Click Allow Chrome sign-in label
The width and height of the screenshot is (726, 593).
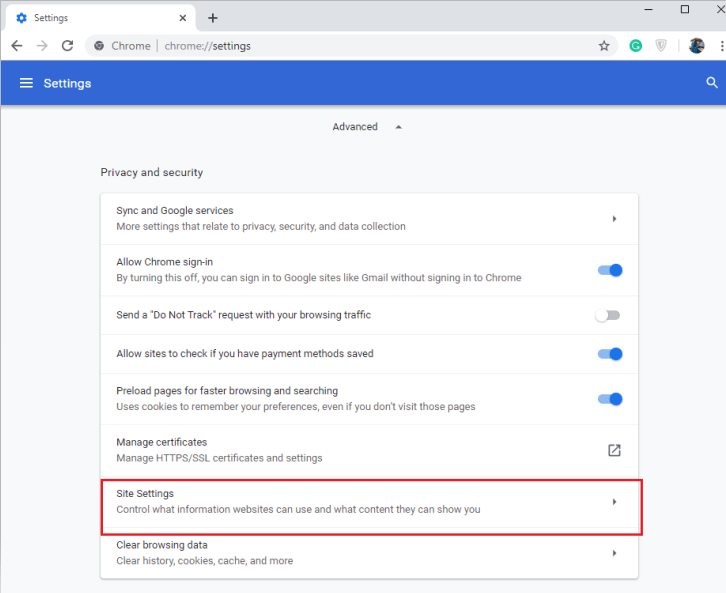[x=164, y=262]
